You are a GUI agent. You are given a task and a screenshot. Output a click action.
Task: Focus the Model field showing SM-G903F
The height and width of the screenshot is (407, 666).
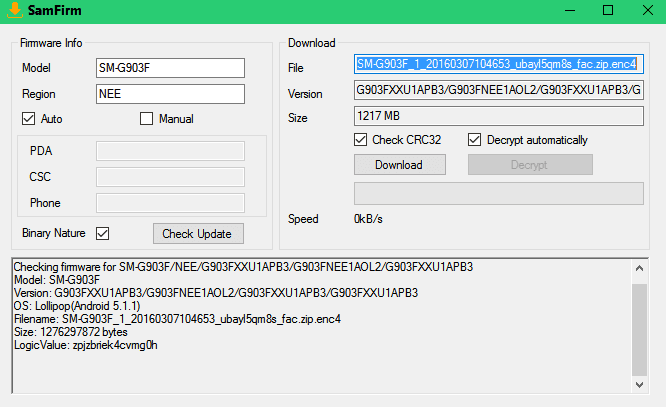(x=170, y=68)
